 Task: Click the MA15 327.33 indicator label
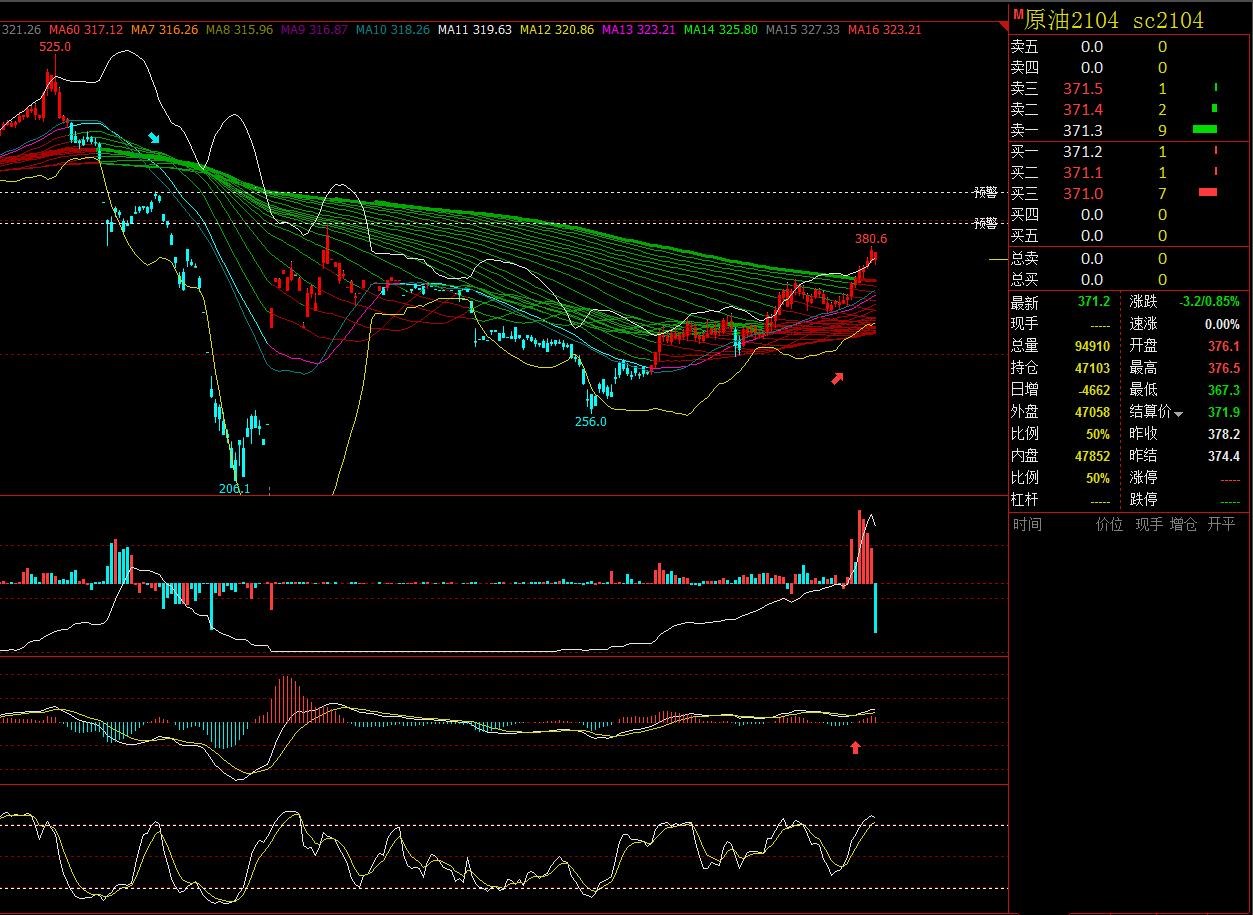[803, 30]
